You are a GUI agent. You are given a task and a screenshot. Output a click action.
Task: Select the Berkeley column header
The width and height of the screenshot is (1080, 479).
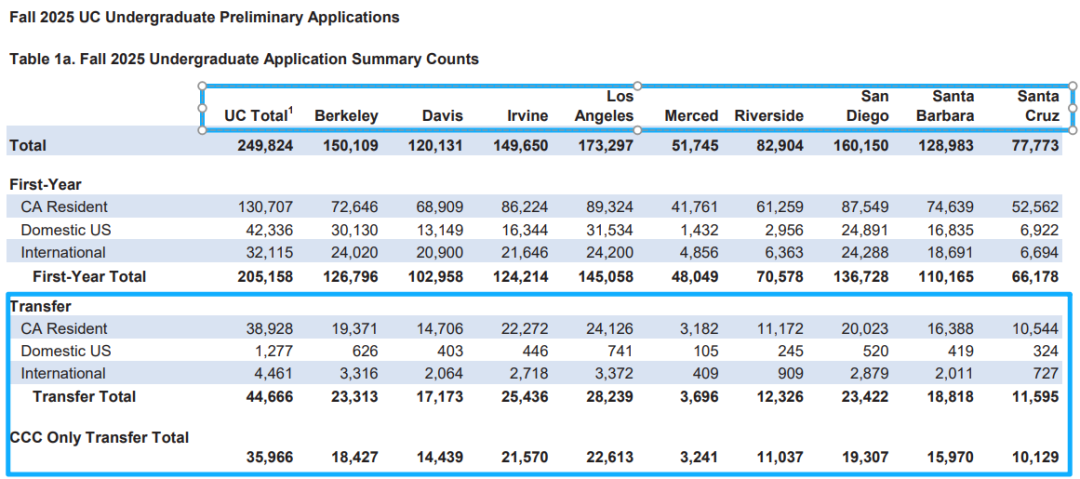point(346,116)
